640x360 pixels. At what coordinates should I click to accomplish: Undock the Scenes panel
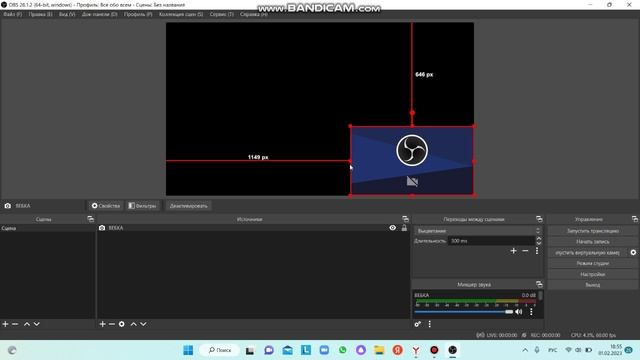click(90, 219)
